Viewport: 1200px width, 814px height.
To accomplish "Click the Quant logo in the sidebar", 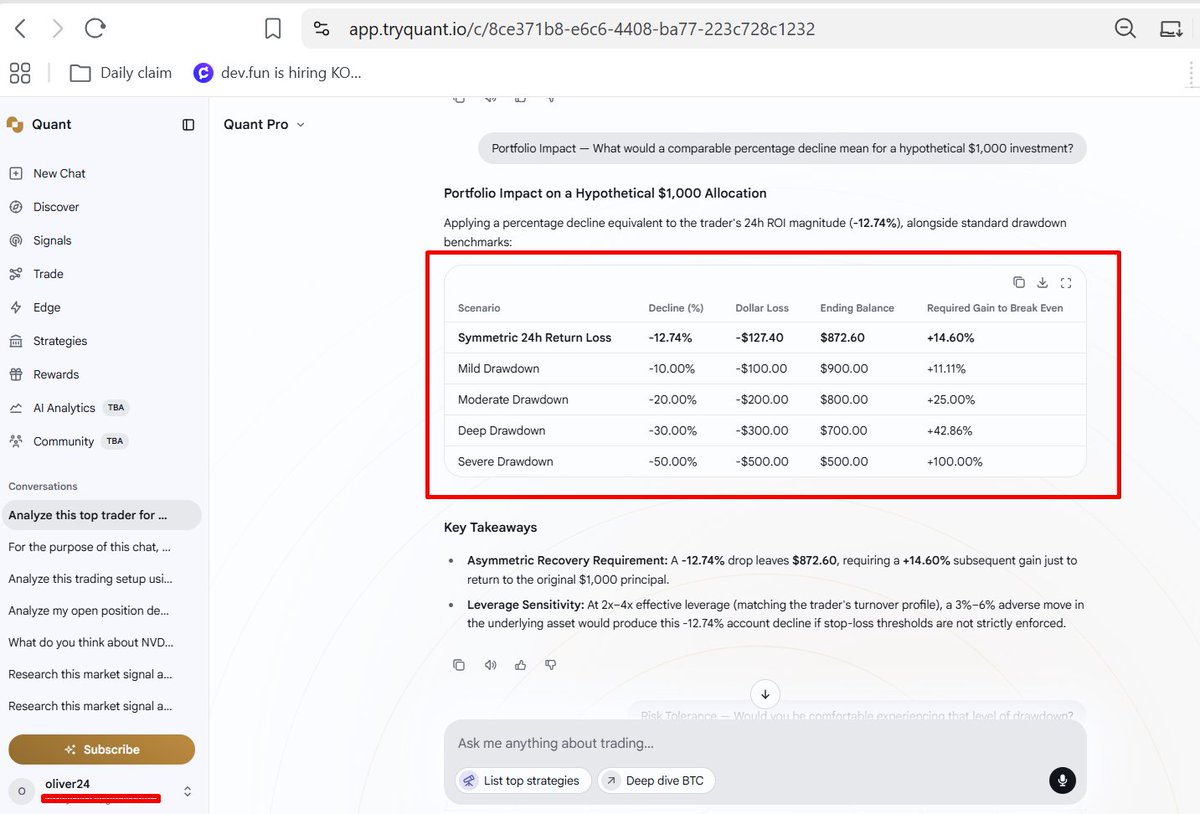I will (x=15, y=124).
